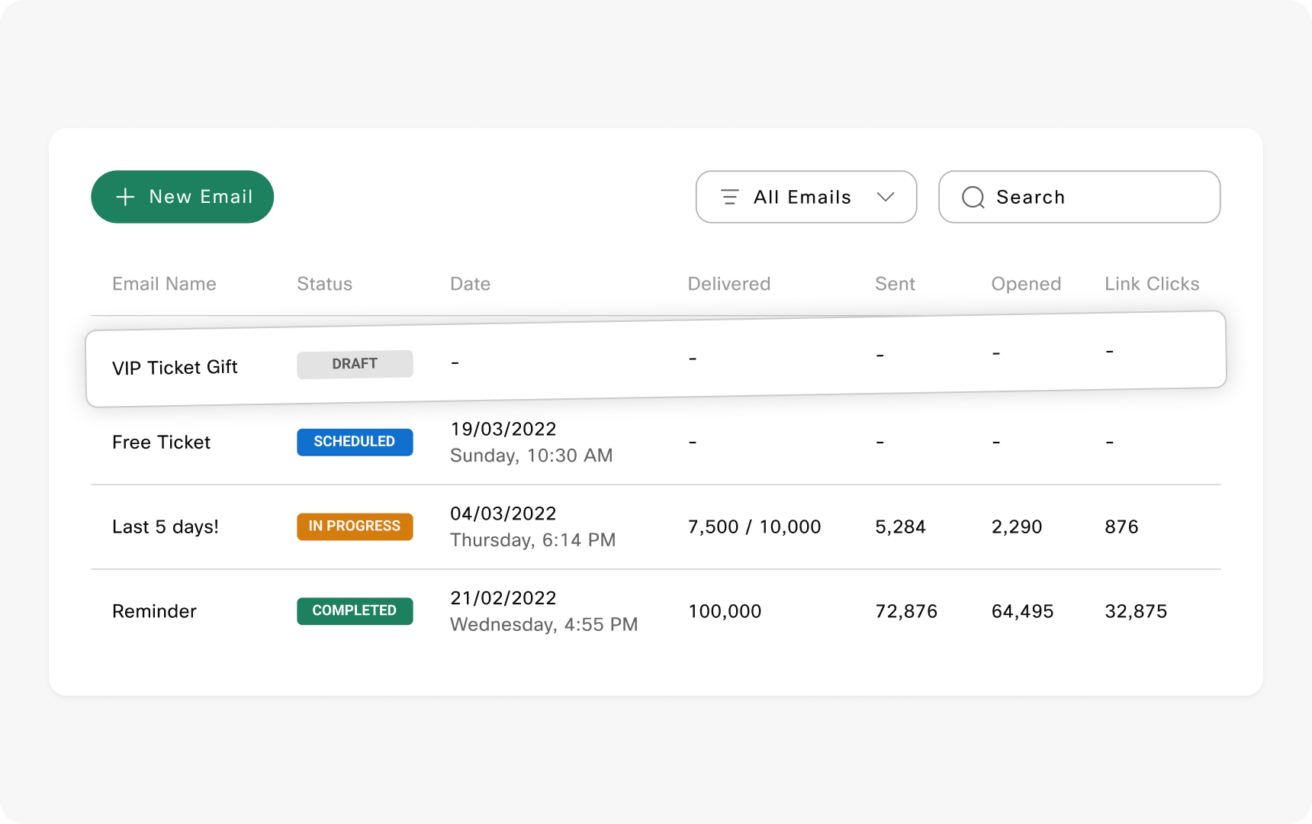Expand the All Emails dropdown chevron
Viewport: 1312px width, 824px height.
pos(885,197)
